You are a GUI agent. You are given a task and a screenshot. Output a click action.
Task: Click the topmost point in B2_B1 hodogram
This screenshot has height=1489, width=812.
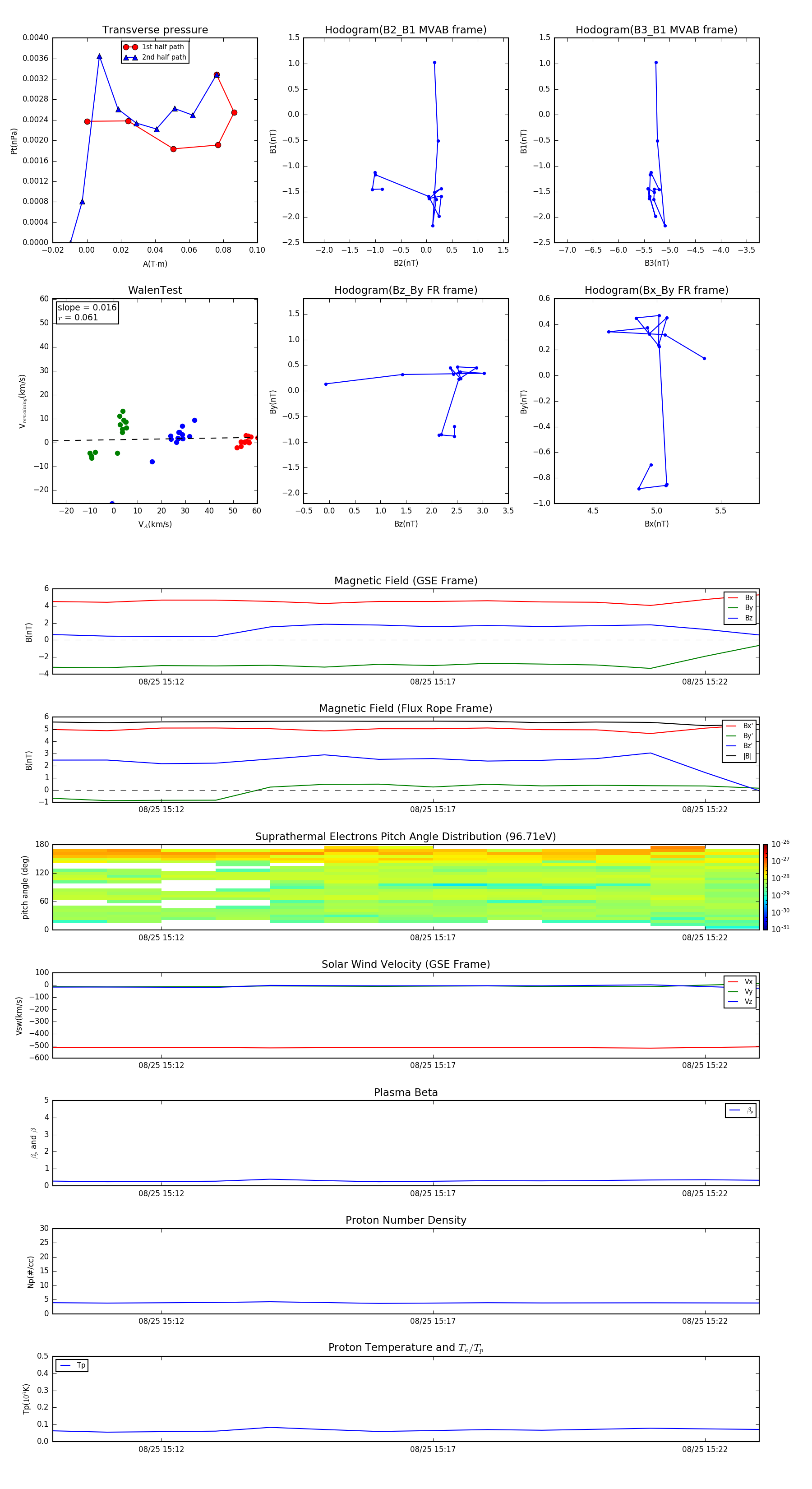coord(434,62)
